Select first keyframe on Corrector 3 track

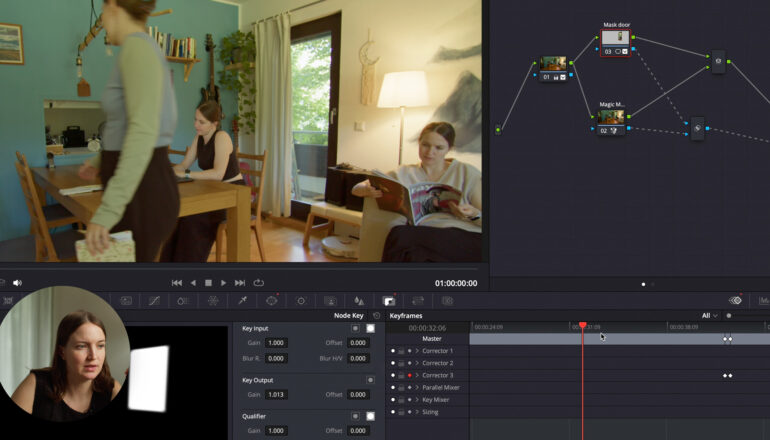(725, 376)
